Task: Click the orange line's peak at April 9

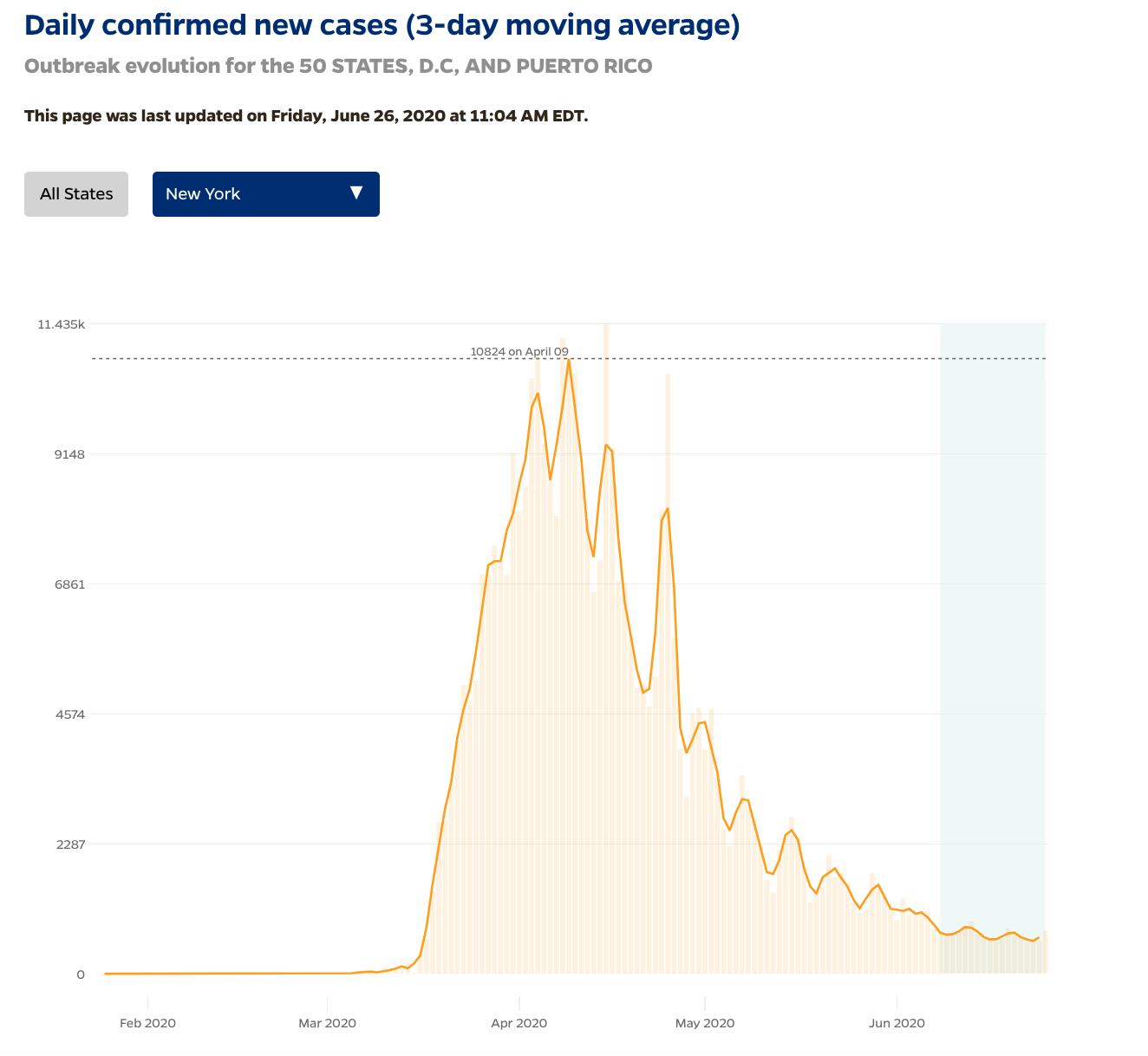Action: point(569,360)
